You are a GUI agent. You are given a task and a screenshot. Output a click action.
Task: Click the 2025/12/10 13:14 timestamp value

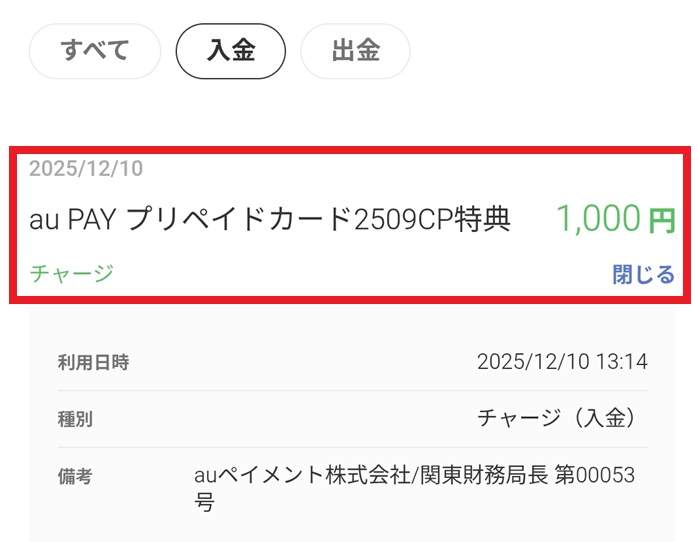click(562, 362)
